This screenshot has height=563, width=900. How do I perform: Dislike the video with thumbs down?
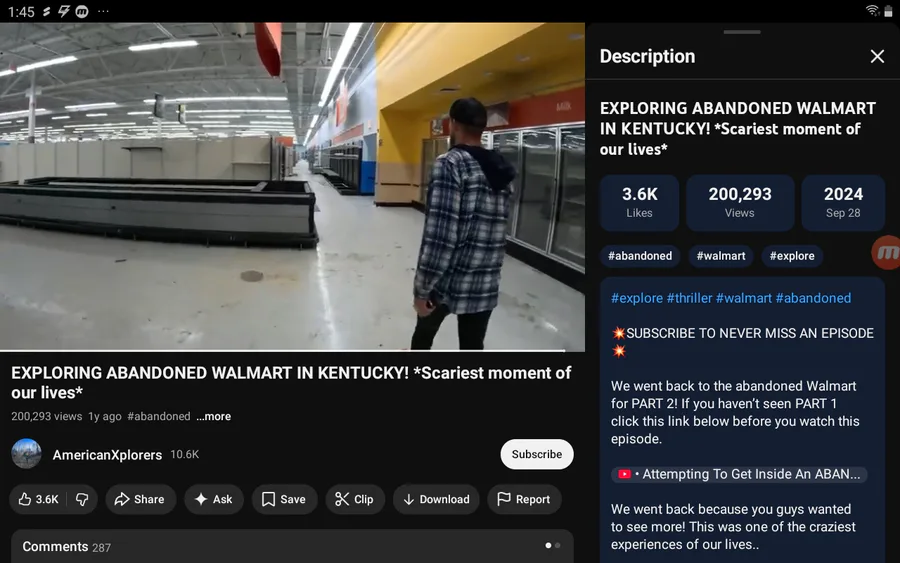tap(82, 499)
